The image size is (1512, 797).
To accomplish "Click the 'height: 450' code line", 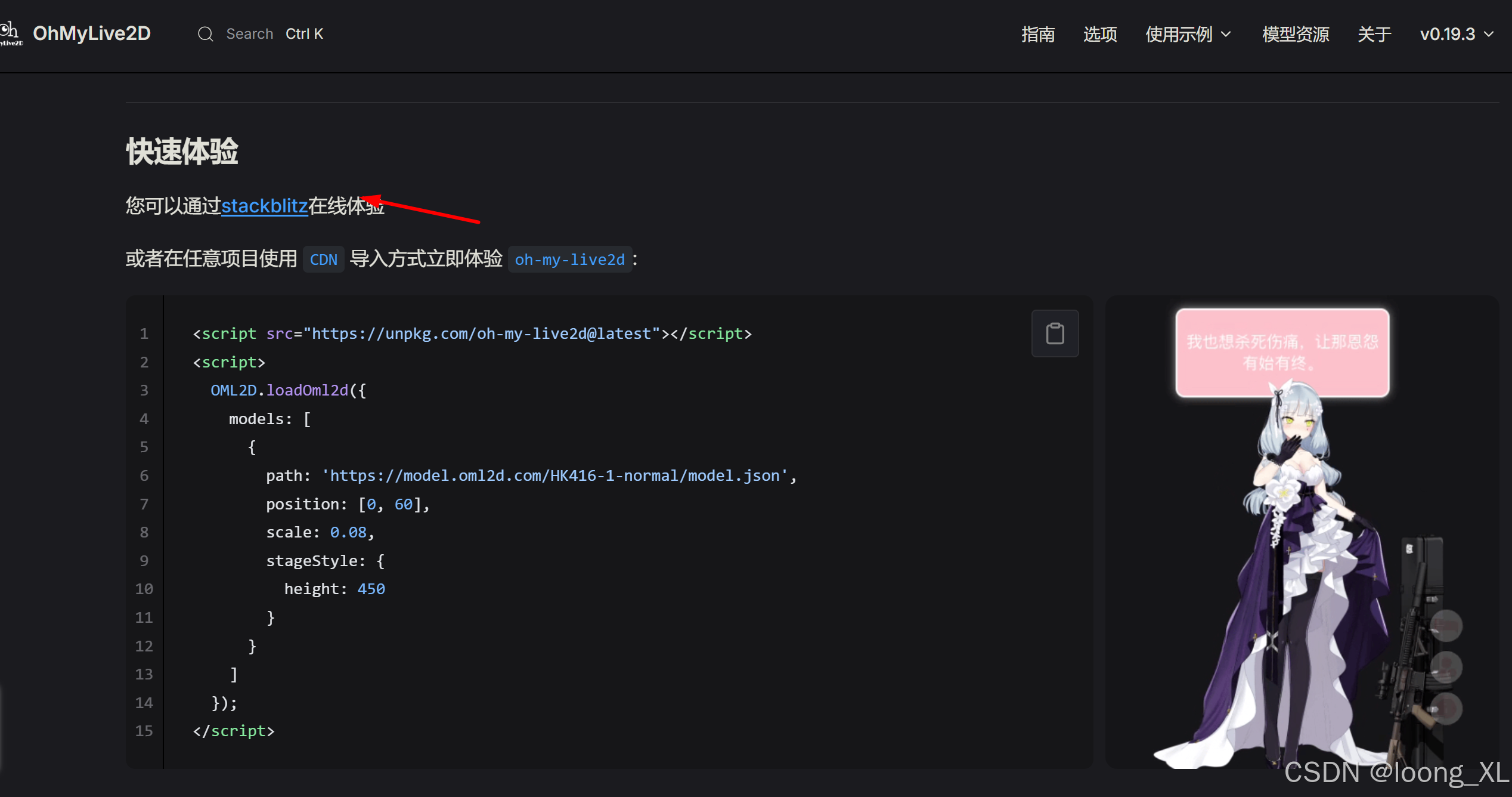I will pos(334,589).
